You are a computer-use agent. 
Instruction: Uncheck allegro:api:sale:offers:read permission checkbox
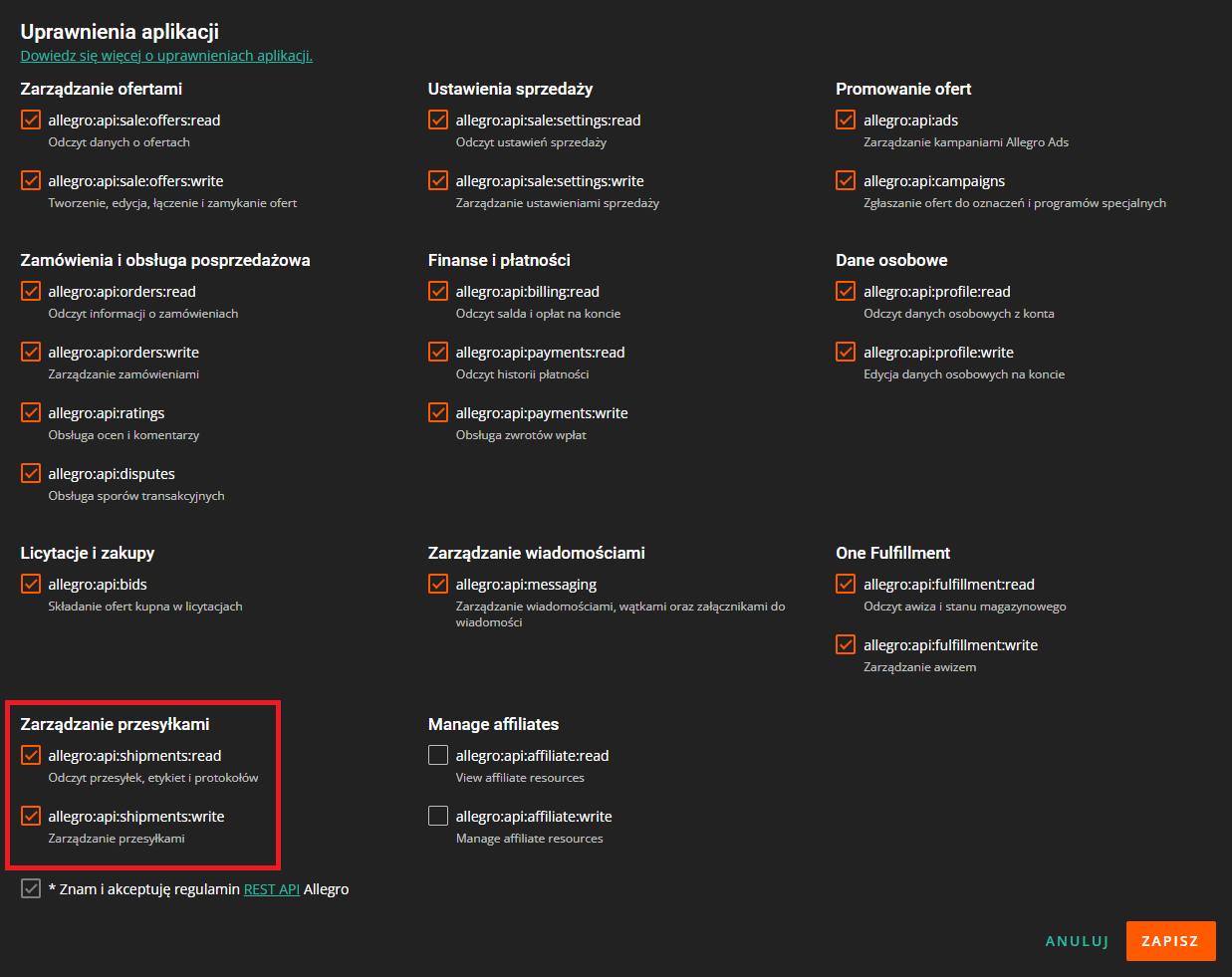[31, 120]
